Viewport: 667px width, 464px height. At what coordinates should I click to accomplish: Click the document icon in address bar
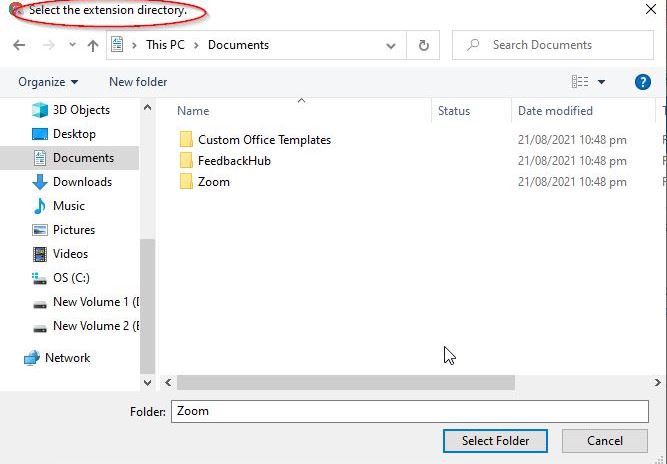pos(117,44)
